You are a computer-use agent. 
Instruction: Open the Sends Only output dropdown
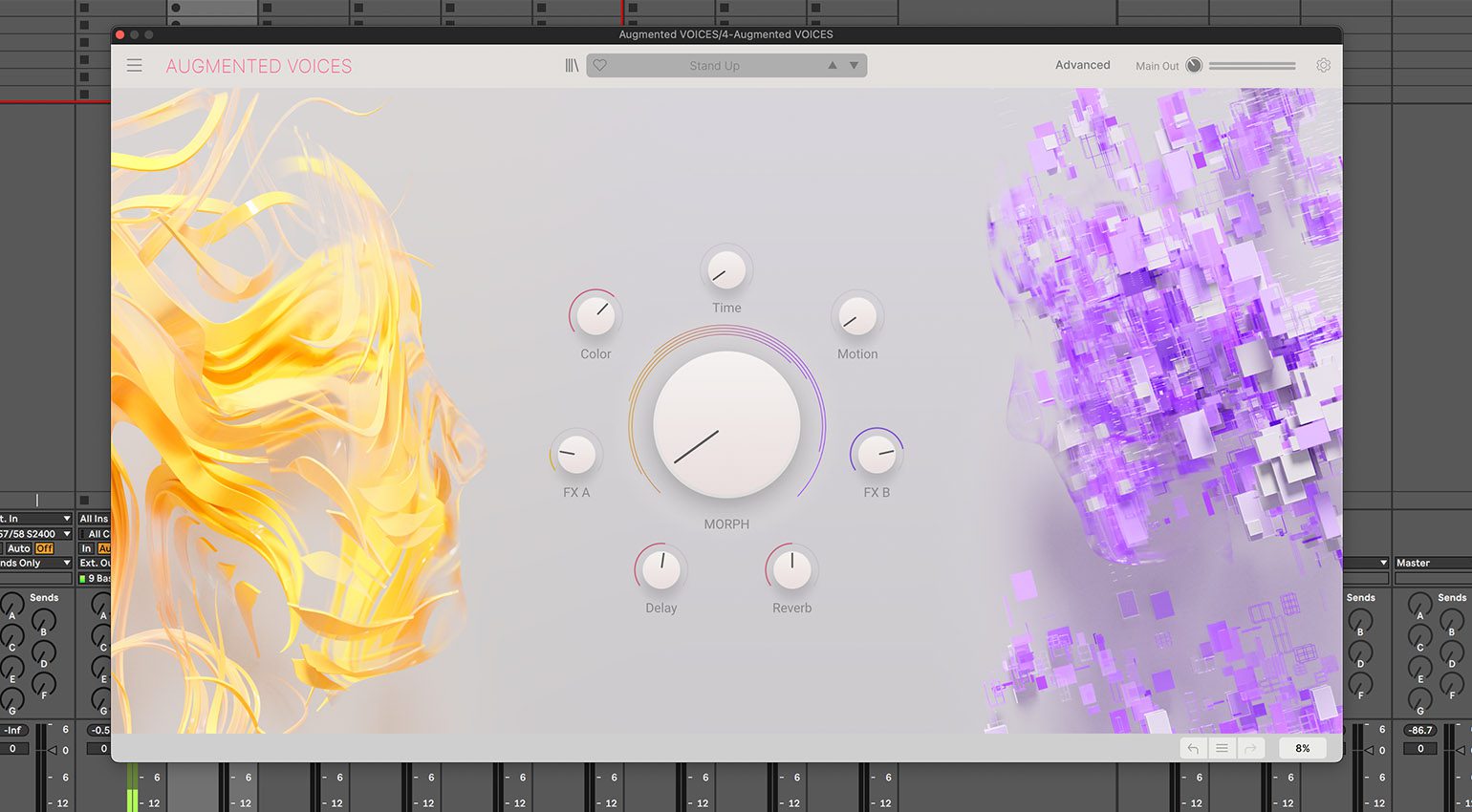tap(35, 563)
